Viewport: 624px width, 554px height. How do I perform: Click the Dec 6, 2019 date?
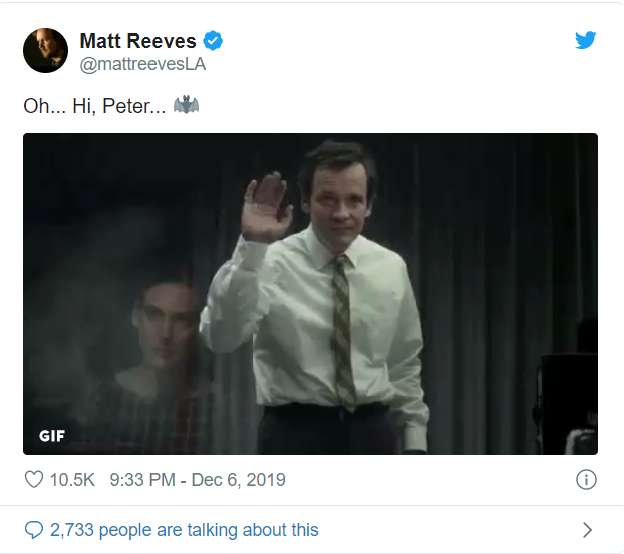pos(240,480)
